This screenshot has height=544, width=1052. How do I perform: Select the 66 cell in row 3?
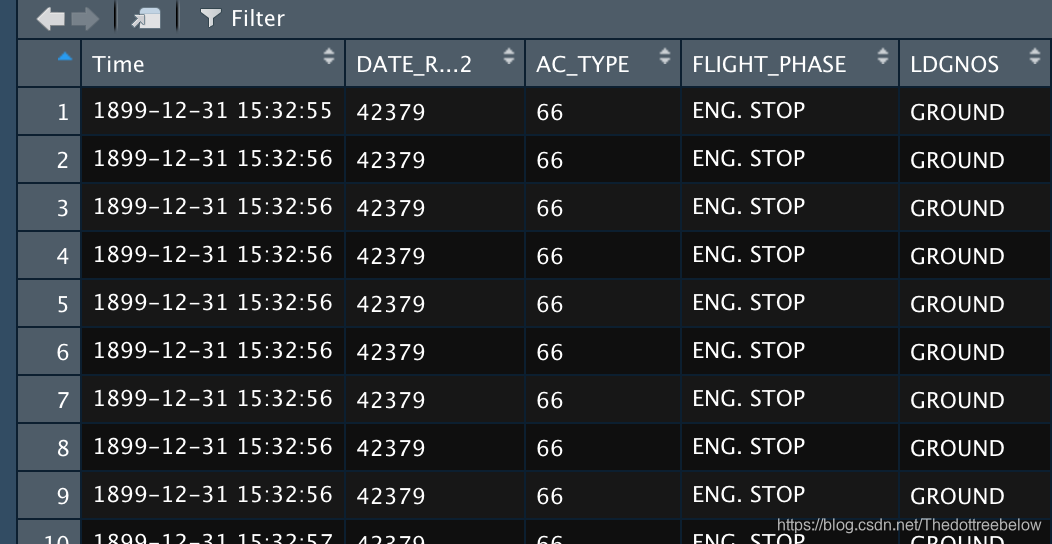(x=603, y=207)
